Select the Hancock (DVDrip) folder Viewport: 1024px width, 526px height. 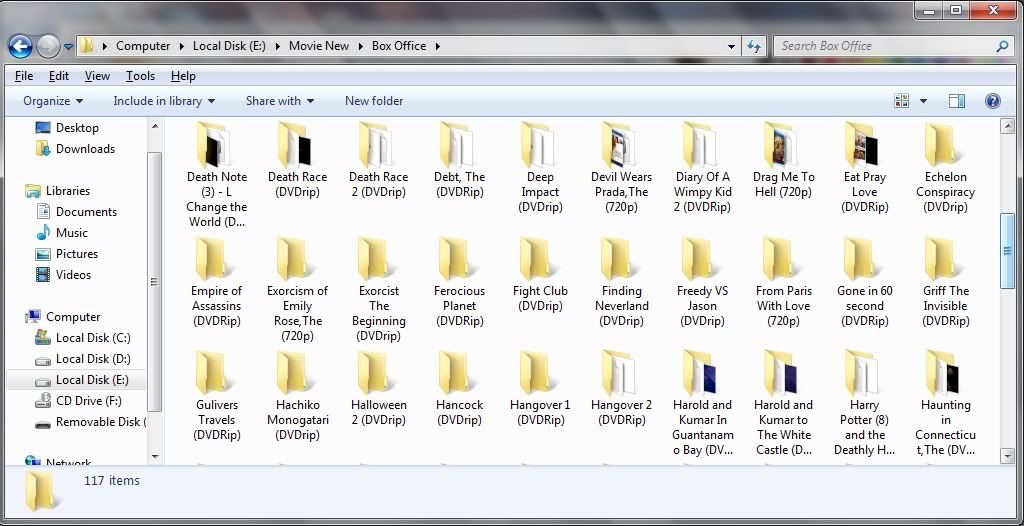pyautogui.click(x=459, y=389)
